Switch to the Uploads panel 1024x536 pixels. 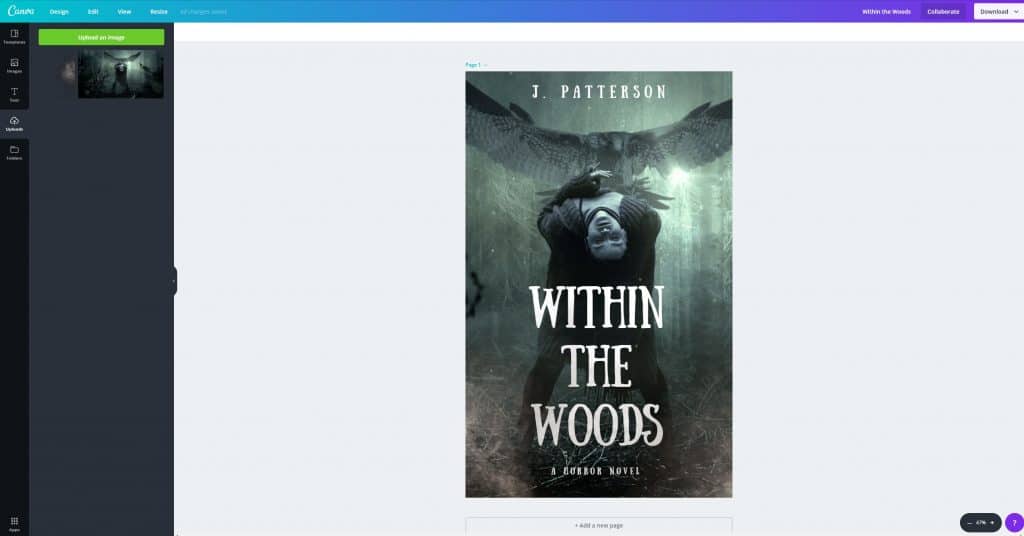[14, 123]
